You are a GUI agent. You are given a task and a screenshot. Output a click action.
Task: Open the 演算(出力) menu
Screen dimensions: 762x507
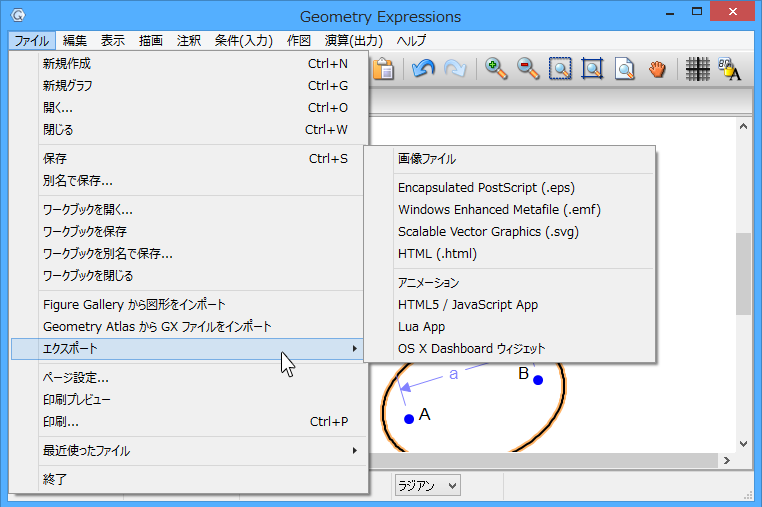(x=354, y=40)
